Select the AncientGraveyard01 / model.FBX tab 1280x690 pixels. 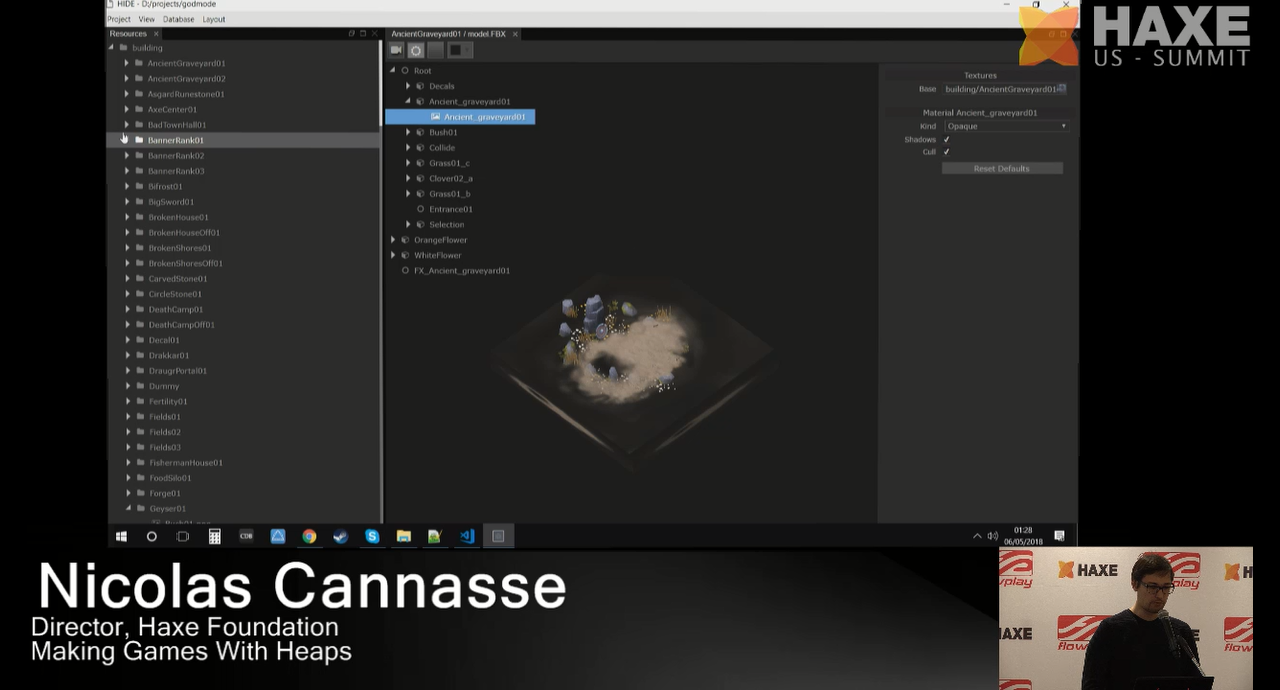(x=448, y=34)
